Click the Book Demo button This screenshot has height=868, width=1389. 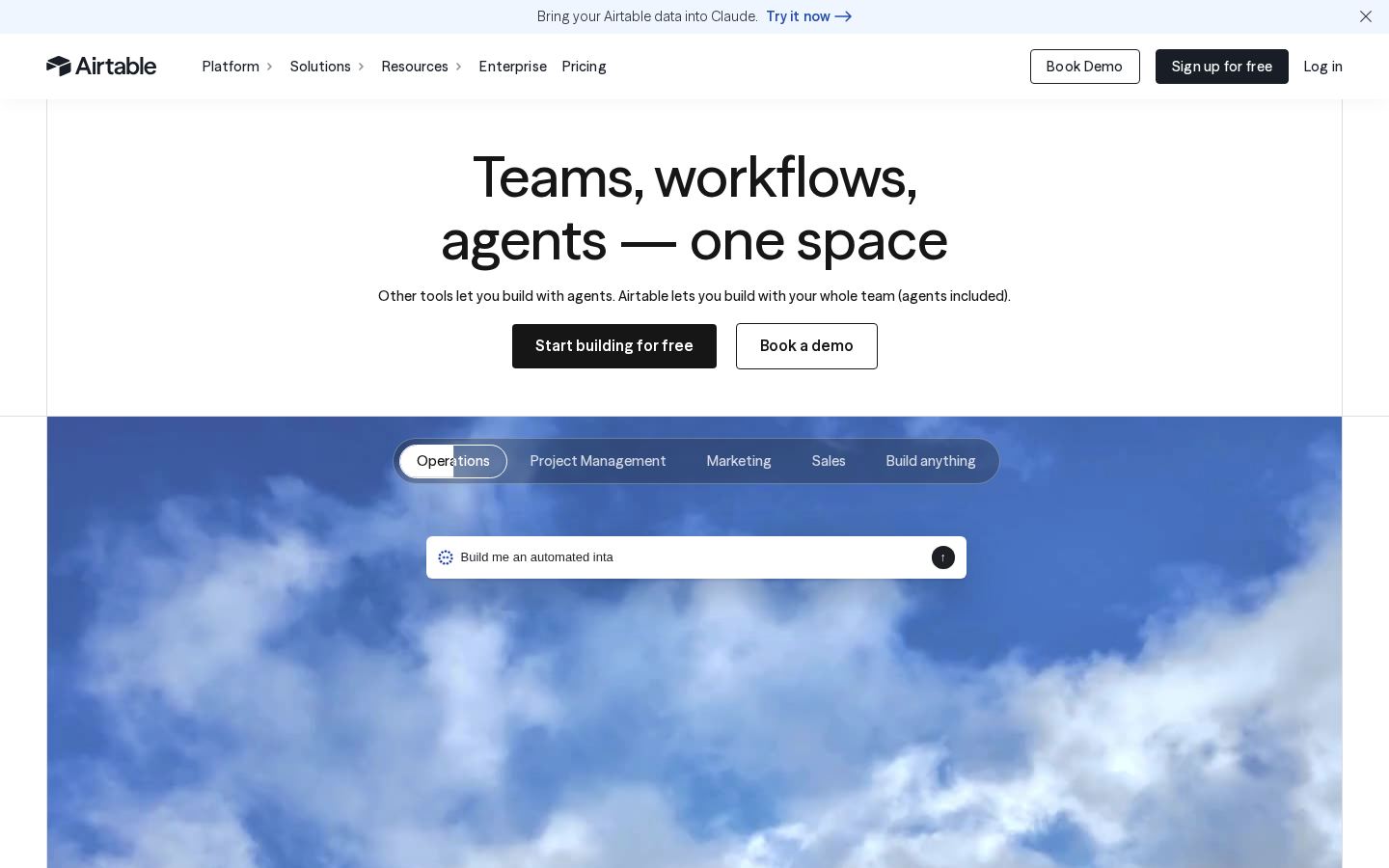coord(1084,67)
